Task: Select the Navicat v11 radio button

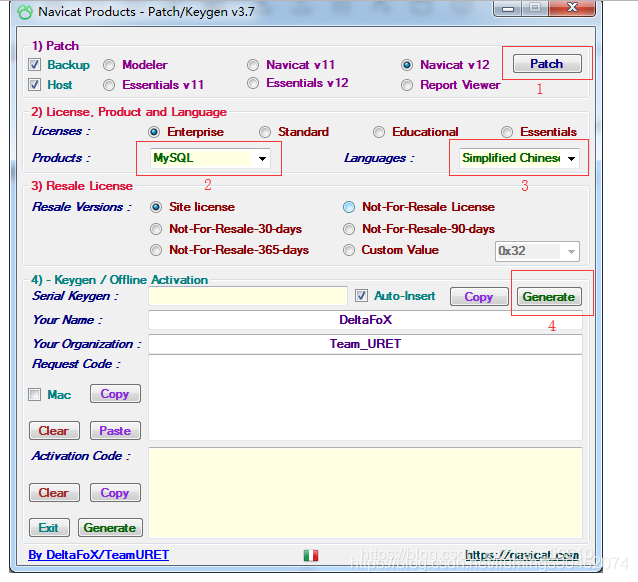Action: coord(253,65)
